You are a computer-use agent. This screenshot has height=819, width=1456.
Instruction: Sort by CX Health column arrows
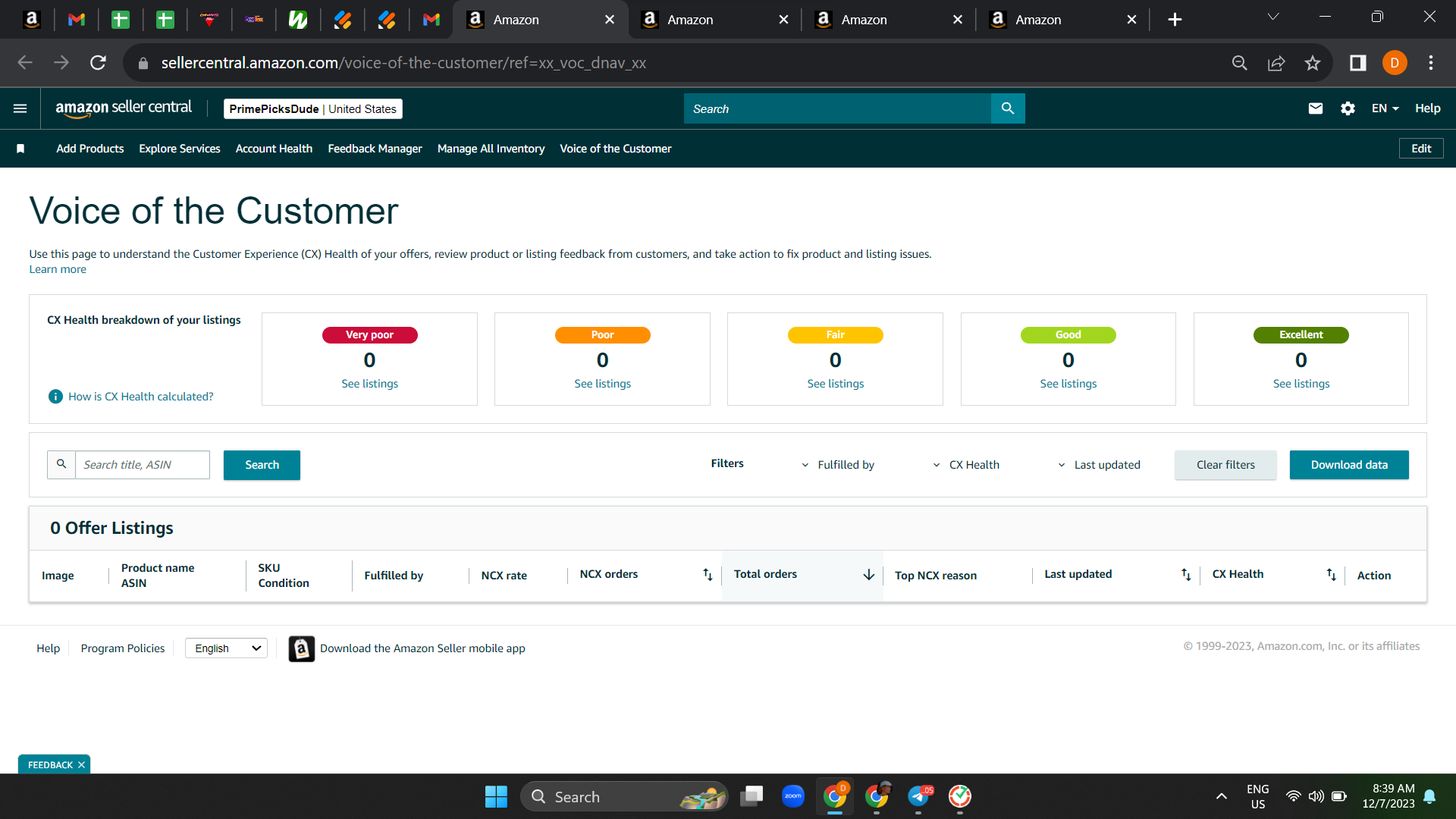coord(1331,575)
